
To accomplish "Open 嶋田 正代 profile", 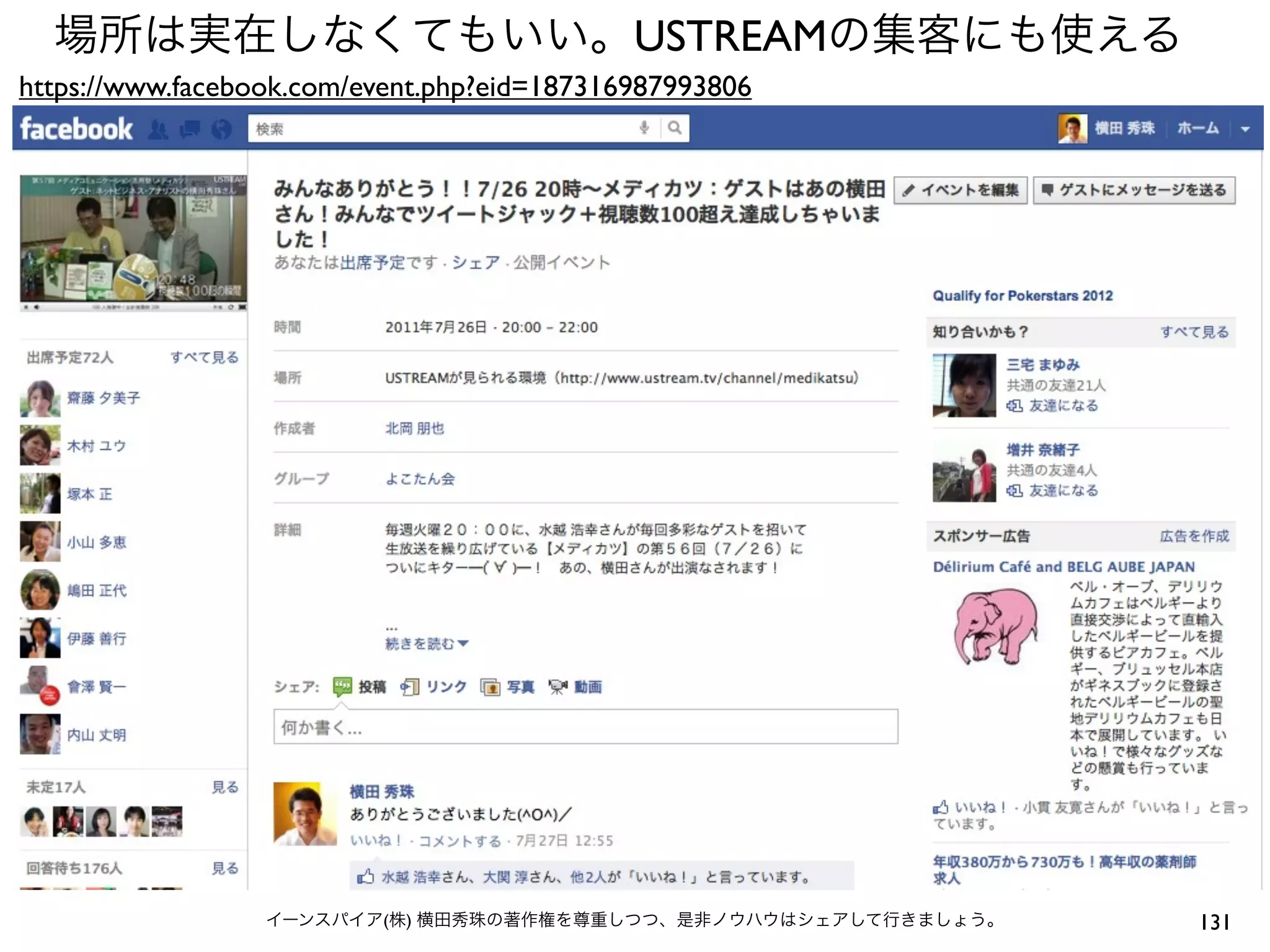I will click(97, 591).
